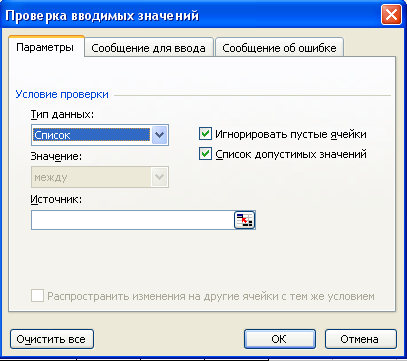Image resolution: width=407 pixels, height=361 pixels.
Task: Select the highlighted Список combo box field
Action: pos(91,135)
